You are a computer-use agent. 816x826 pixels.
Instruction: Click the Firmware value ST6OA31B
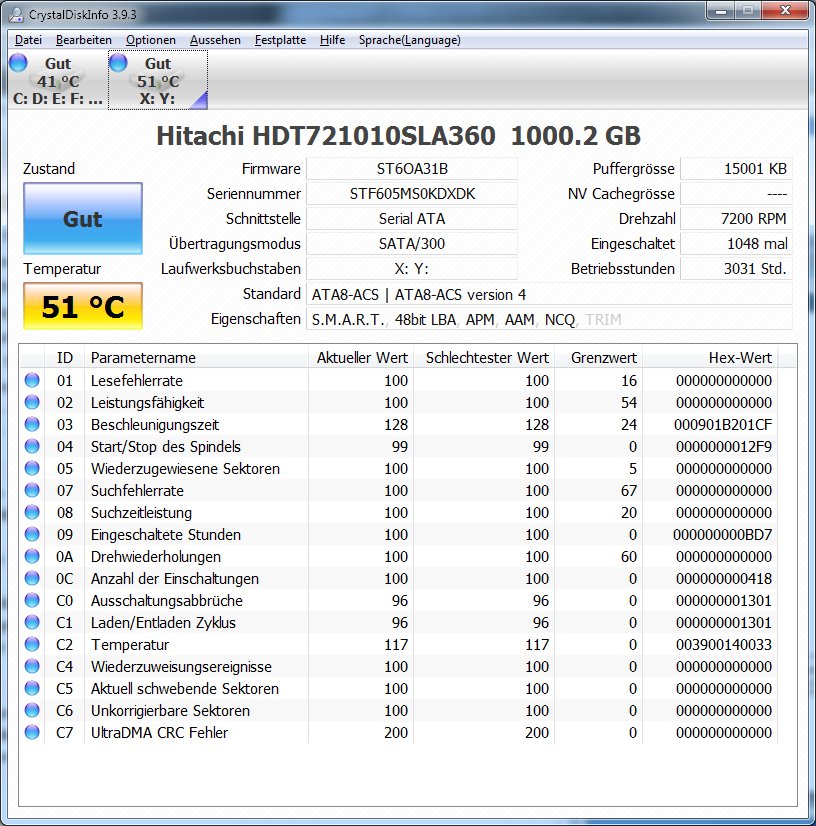(412, 169)
